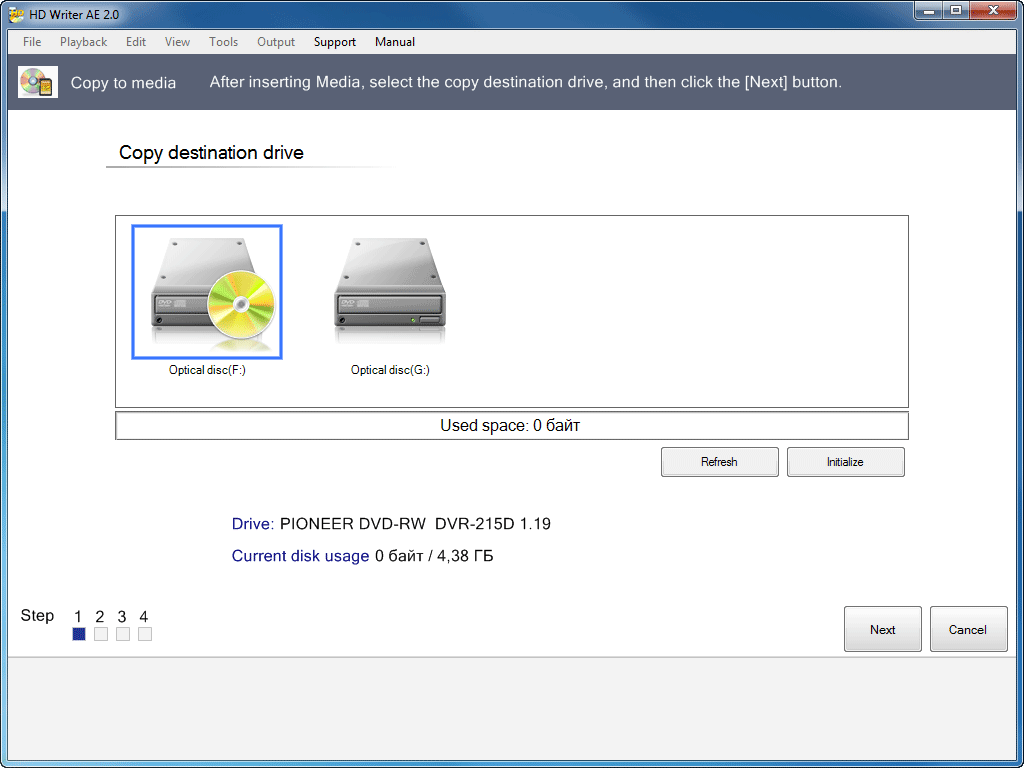Click the step 2 indicator box

pos(101,634)
